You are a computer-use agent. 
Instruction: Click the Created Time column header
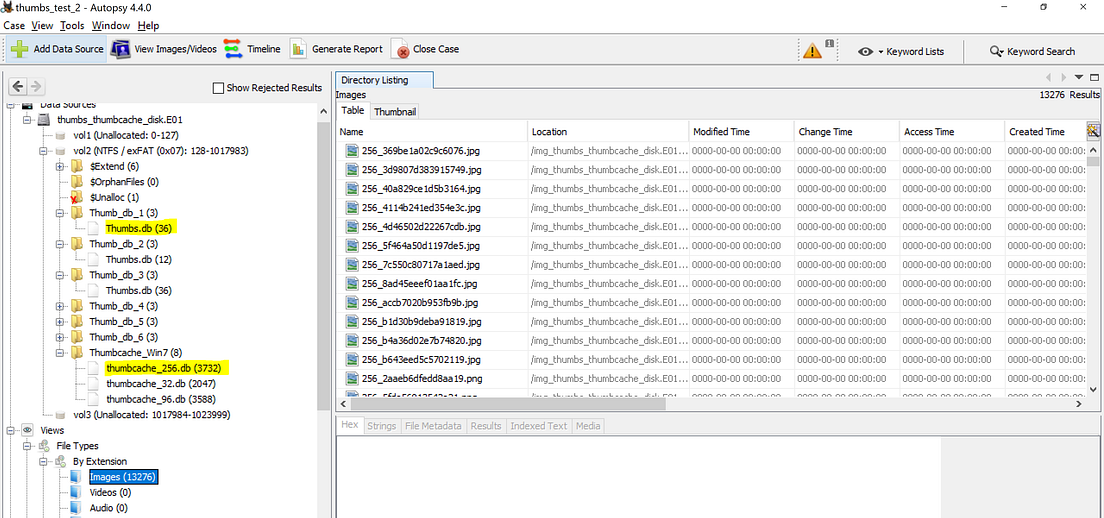1045,132
